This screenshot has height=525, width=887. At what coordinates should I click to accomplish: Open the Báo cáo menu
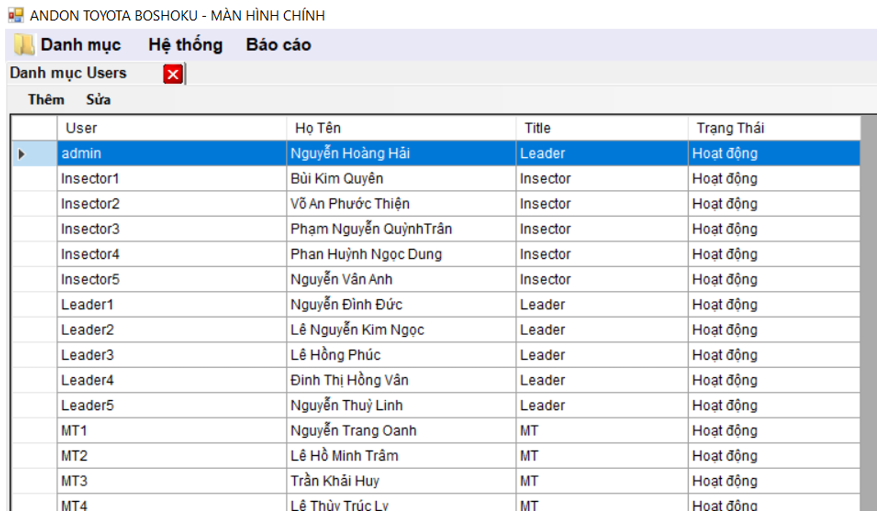pos(278,45)
